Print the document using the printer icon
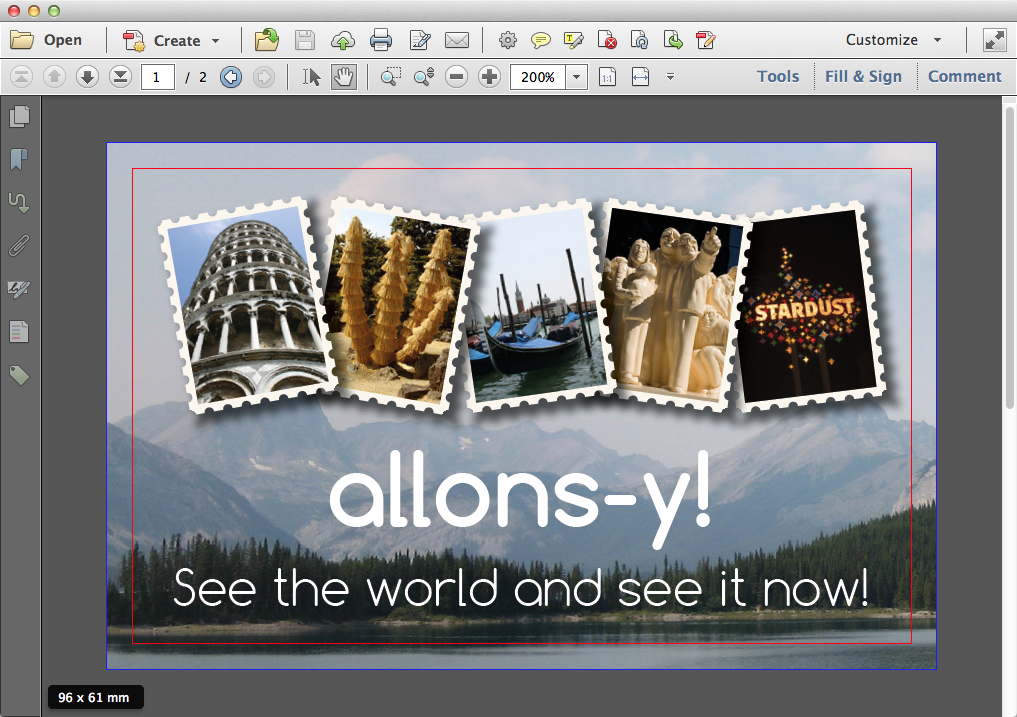The image size is (1017, 717). pos(381,40)
